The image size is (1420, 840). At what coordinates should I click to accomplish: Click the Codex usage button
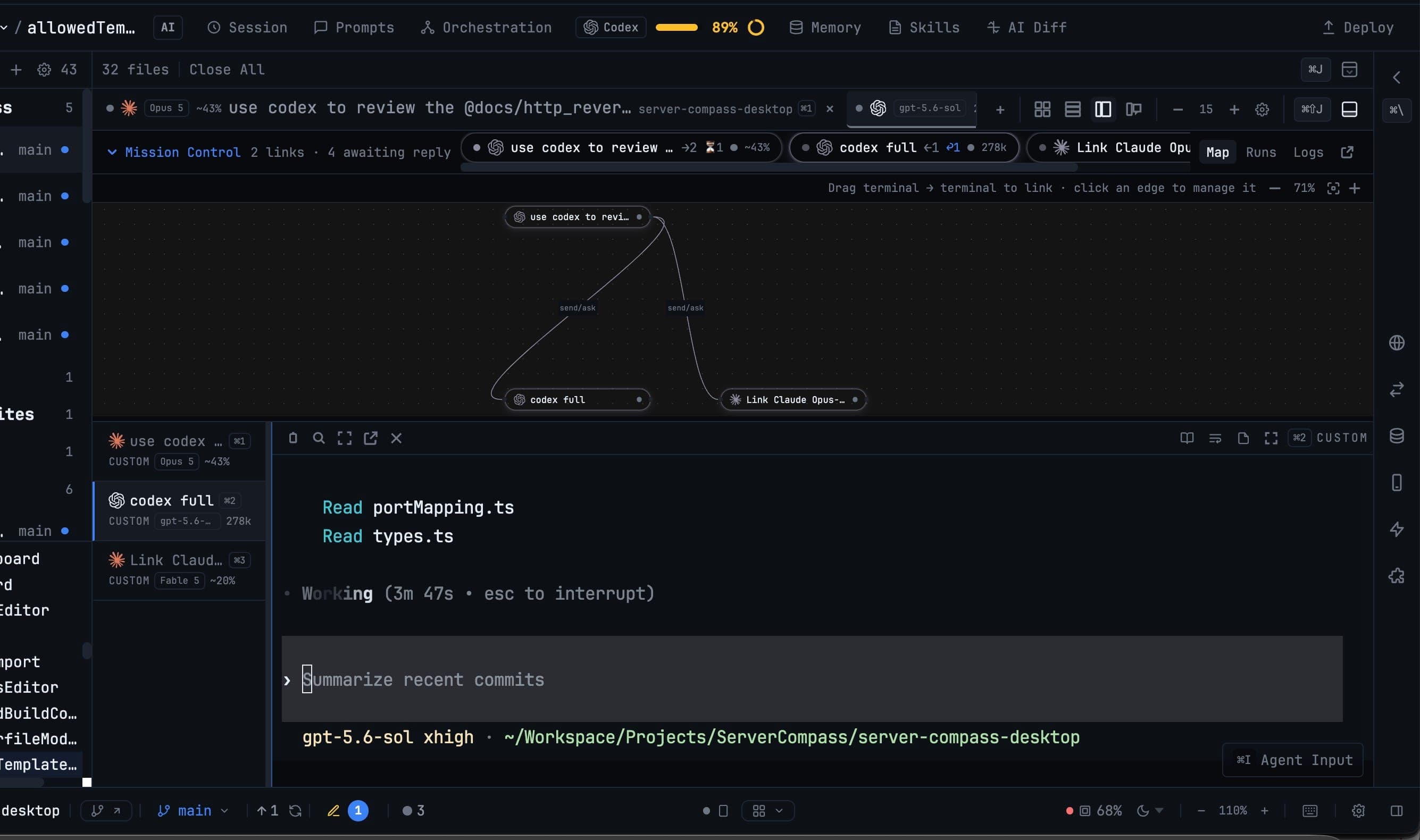(611, 27)
